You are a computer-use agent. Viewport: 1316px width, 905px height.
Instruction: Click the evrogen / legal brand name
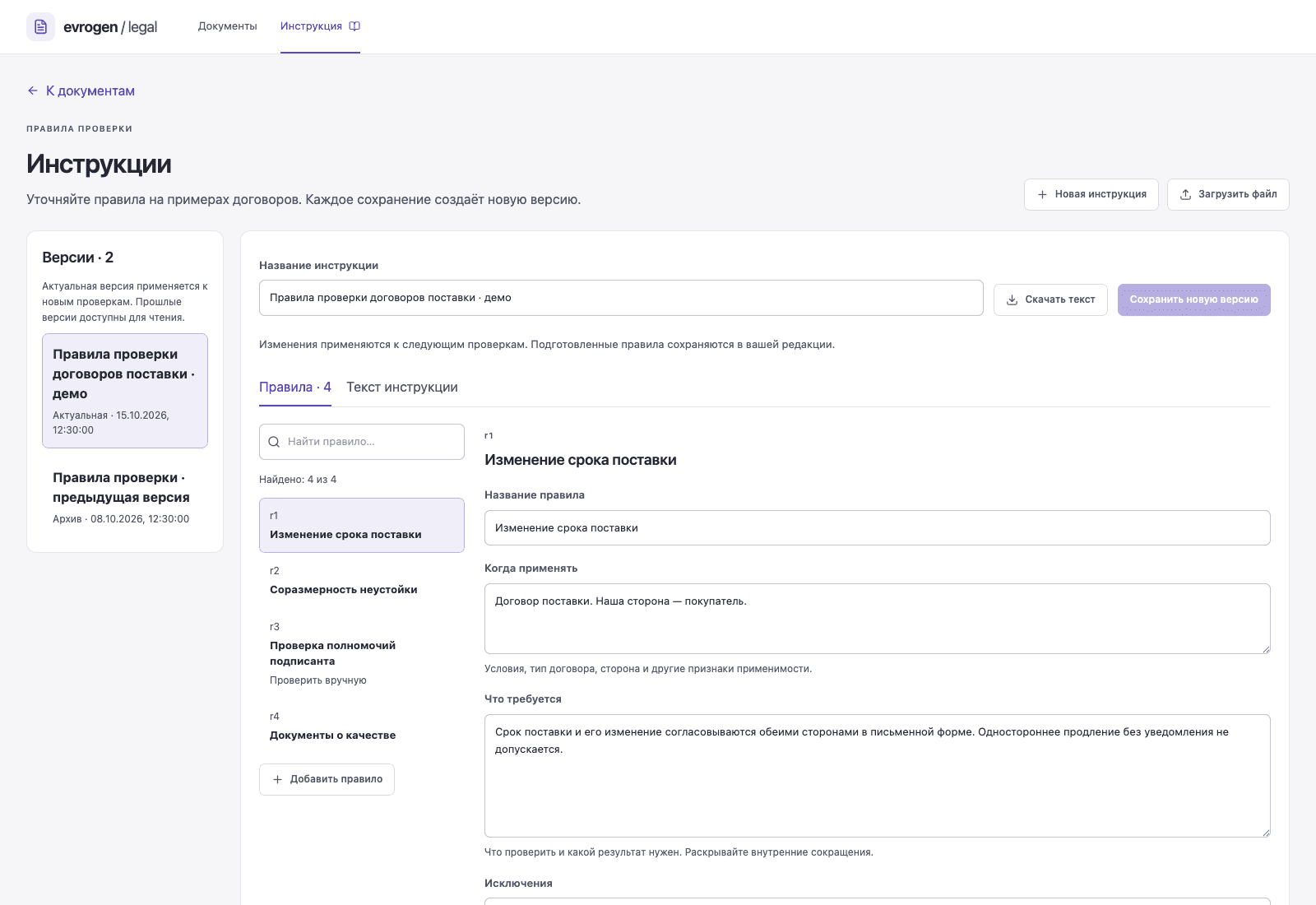click(x=110, y=27)
